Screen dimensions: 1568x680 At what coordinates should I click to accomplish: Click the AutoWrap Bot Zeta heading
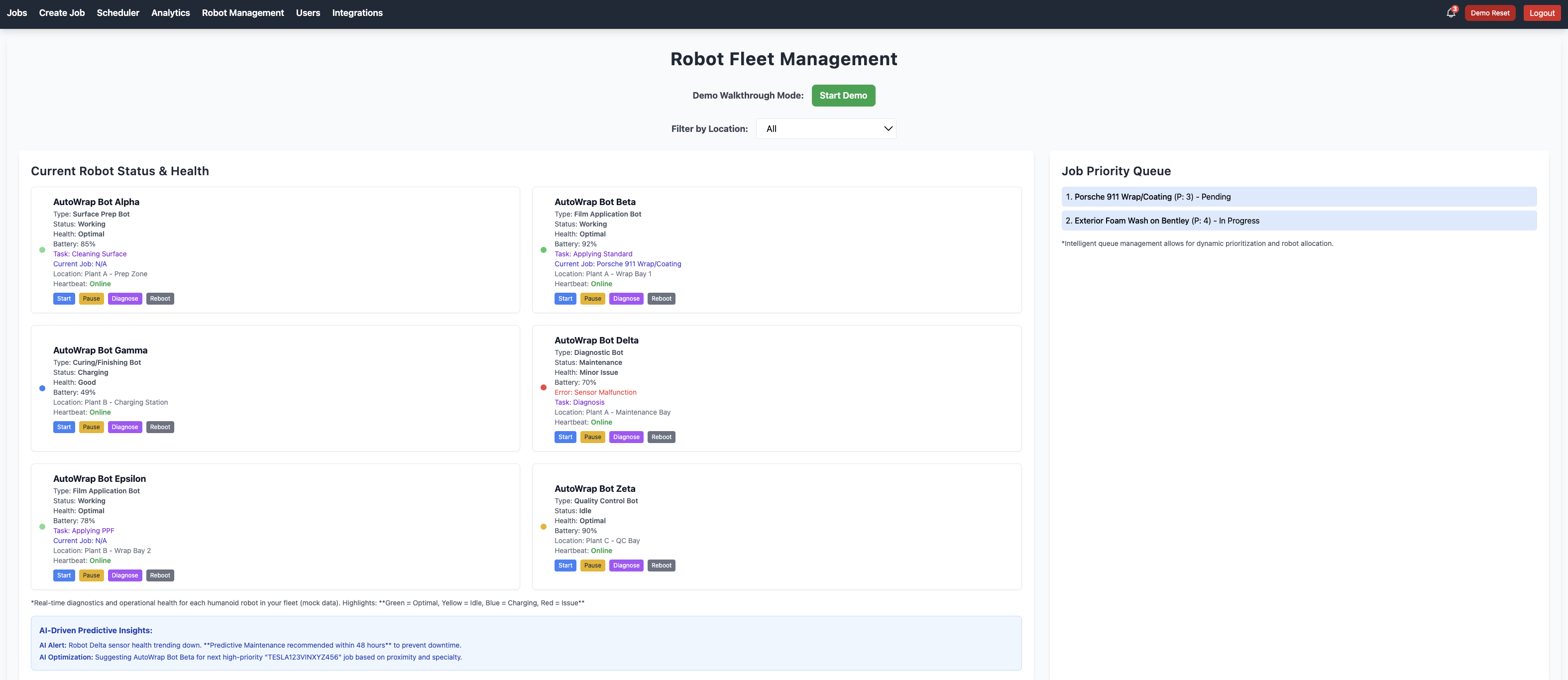pos(595,489)
